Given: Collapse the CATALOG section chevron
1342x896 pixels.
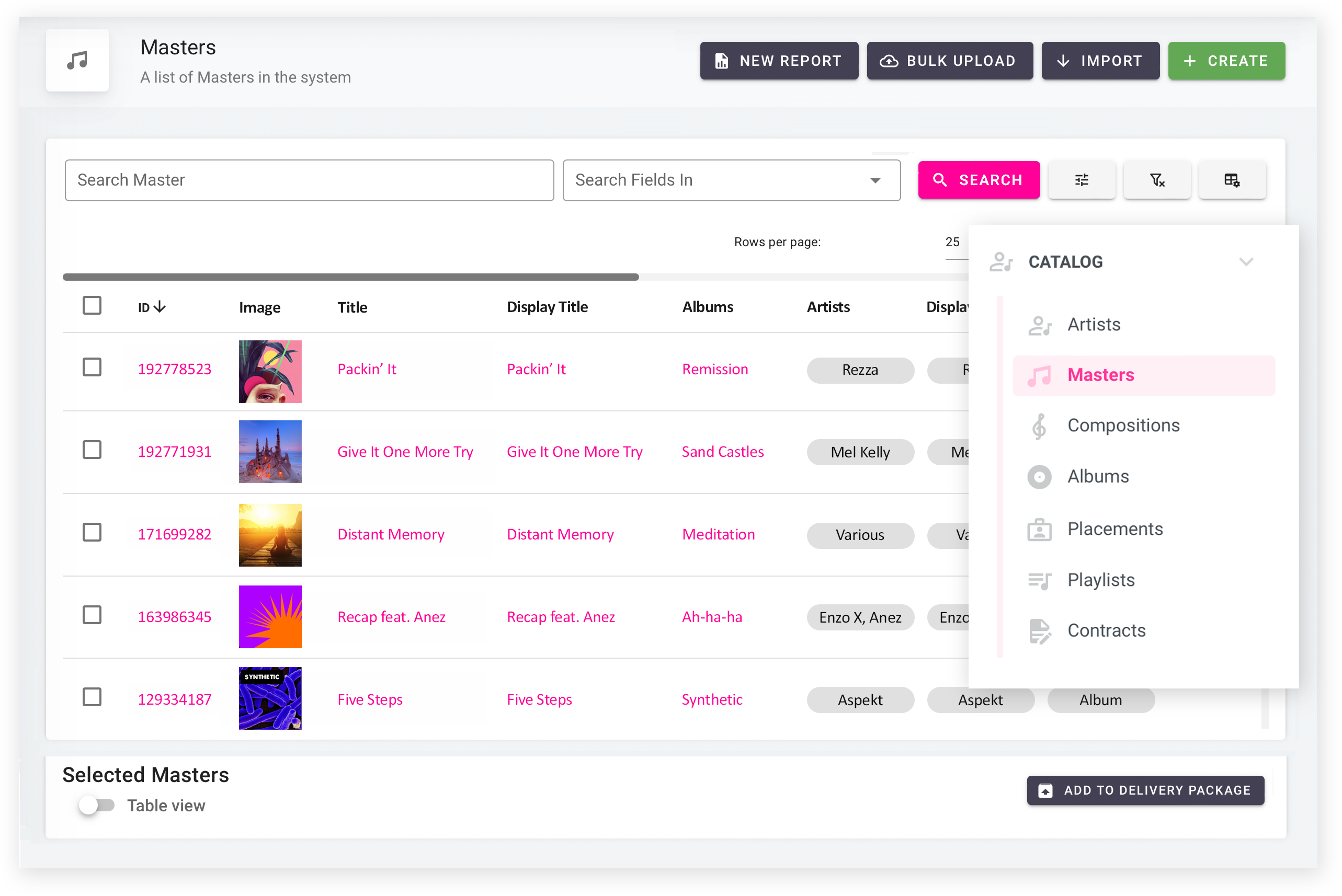Looking at the screenshot, I should (x=1246, y=262).
